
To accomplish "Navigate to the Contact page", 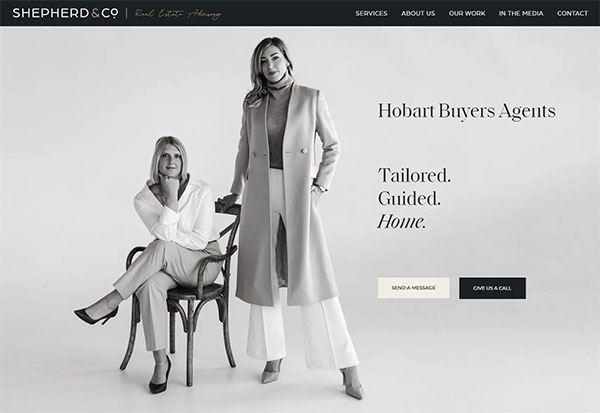I will tap(572, 13).
